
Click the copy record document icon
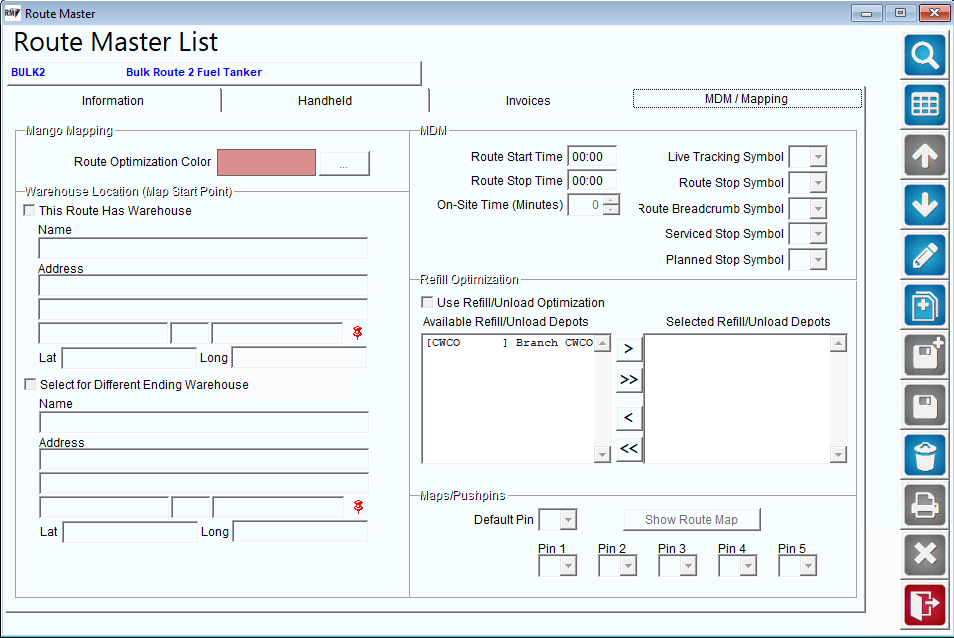pyautogui.click(x=925, y=305)
